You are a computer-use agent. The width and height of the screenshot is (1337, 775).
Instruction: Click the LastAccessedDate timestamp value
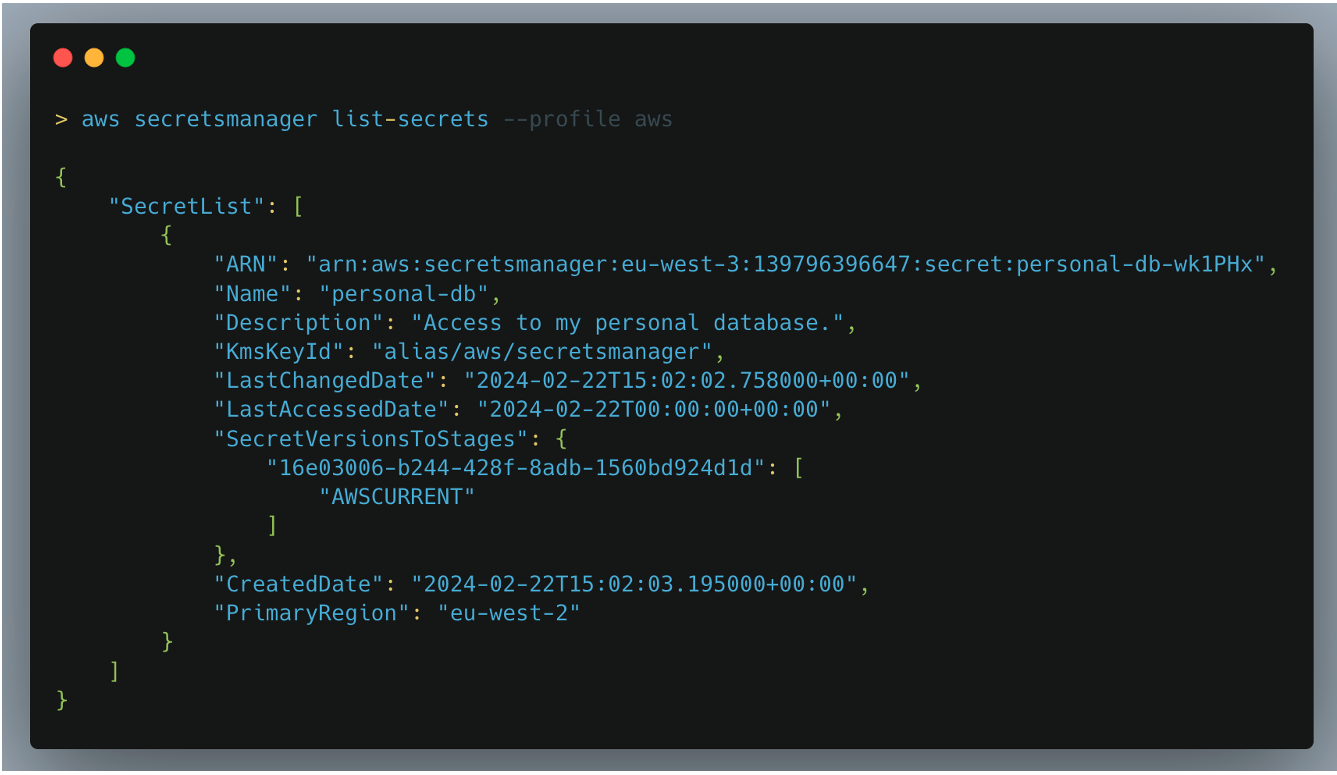click(x=653, y=410)
